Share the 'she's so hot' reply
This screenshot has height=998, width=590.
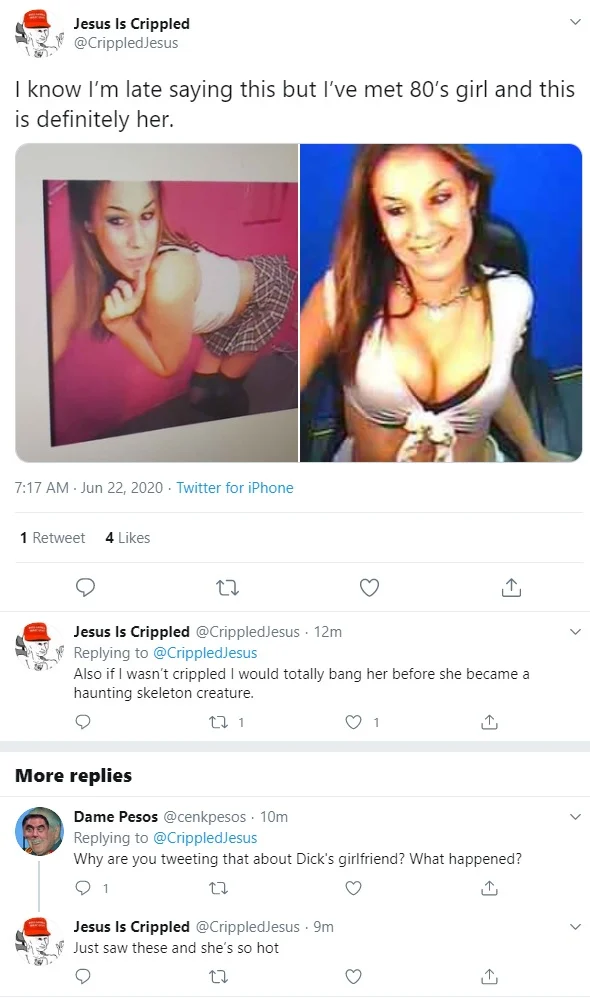tap(489, 976)
